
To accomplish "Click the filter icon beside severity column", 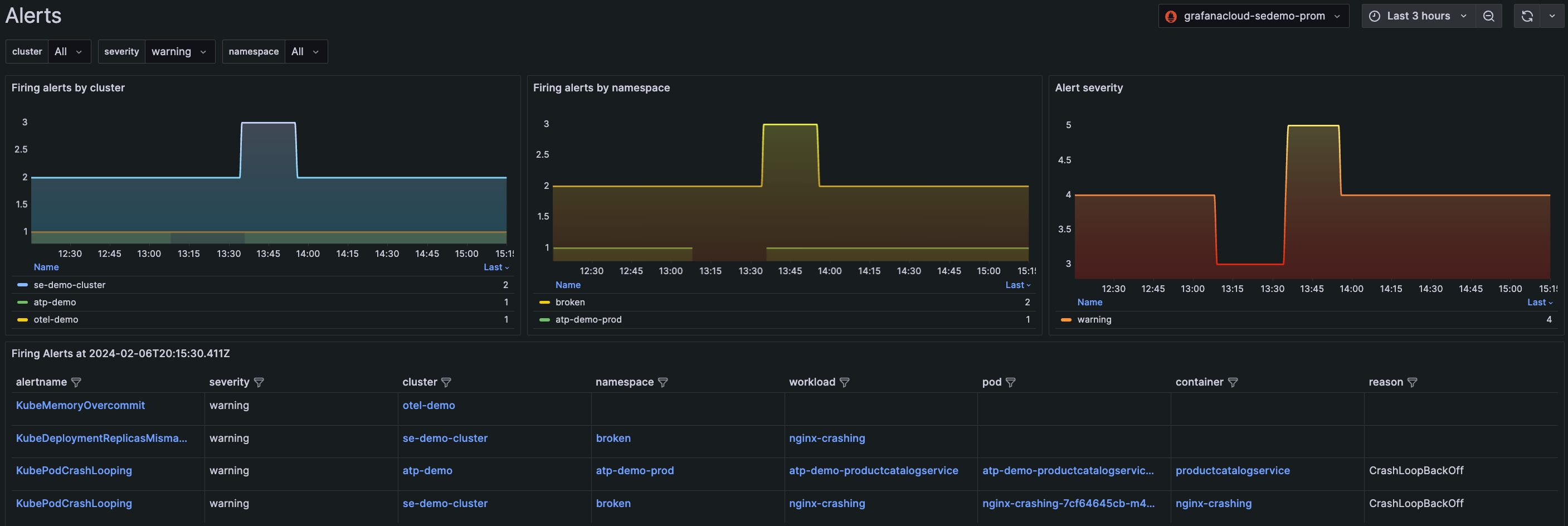I will coord(259,382).
